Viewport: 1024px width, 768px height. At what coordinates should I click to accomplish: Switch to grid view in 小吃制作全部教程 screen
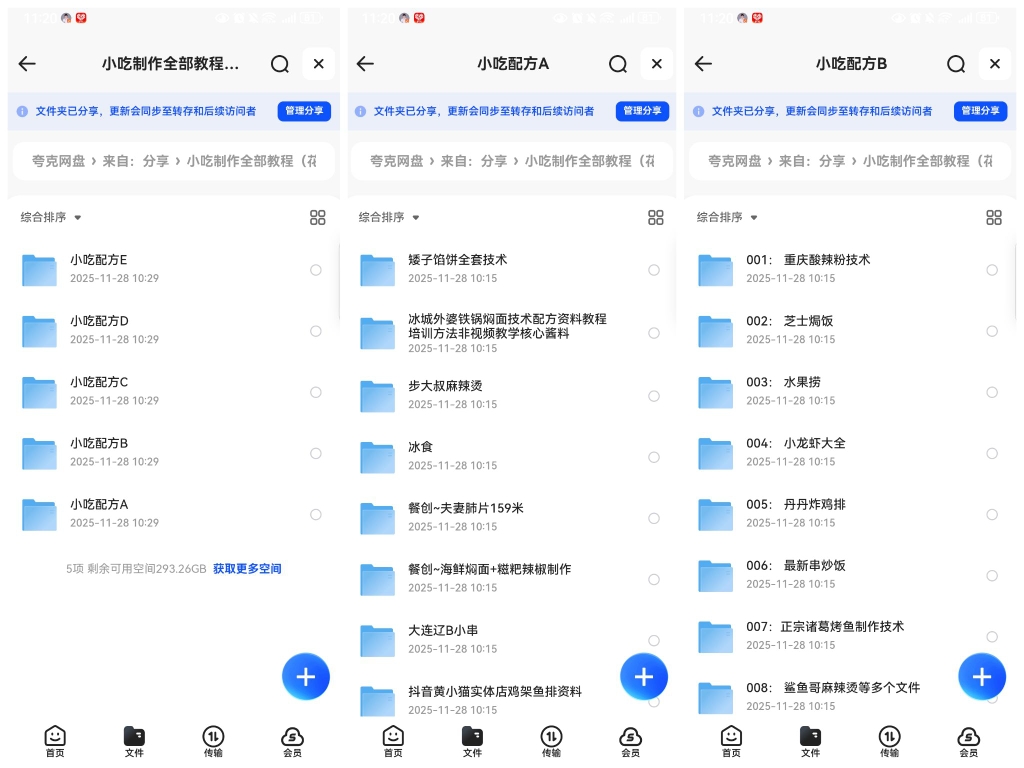[318, 218]
